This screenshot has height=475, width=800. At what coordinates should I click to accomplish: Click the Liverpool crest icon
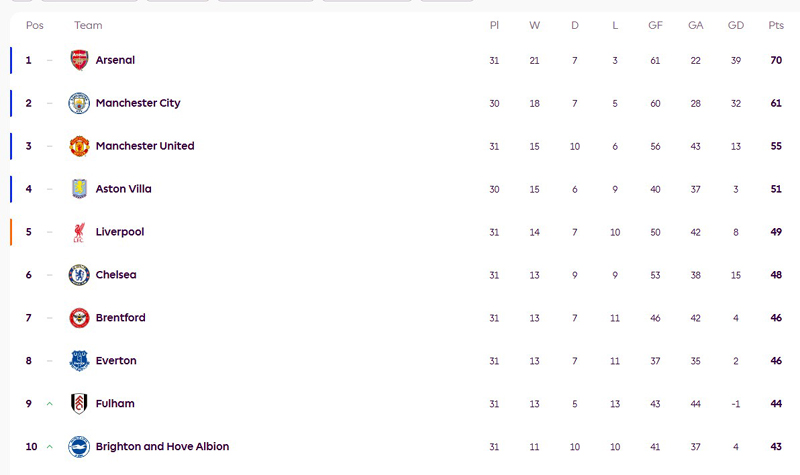(79, 232)
